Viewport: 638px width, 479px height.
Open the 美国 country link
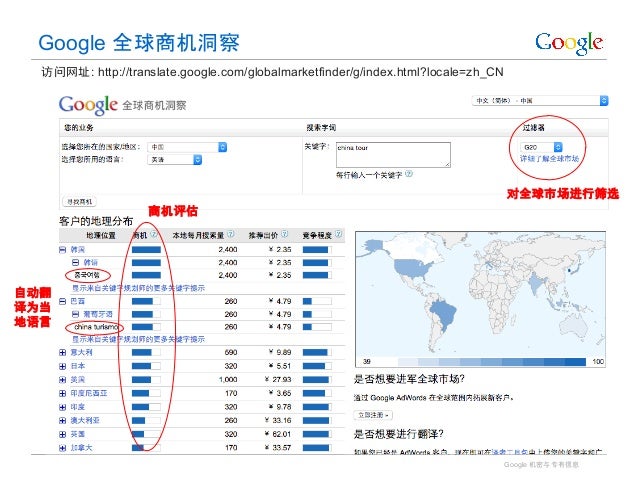pyautogui.click(x=78, y=380)
